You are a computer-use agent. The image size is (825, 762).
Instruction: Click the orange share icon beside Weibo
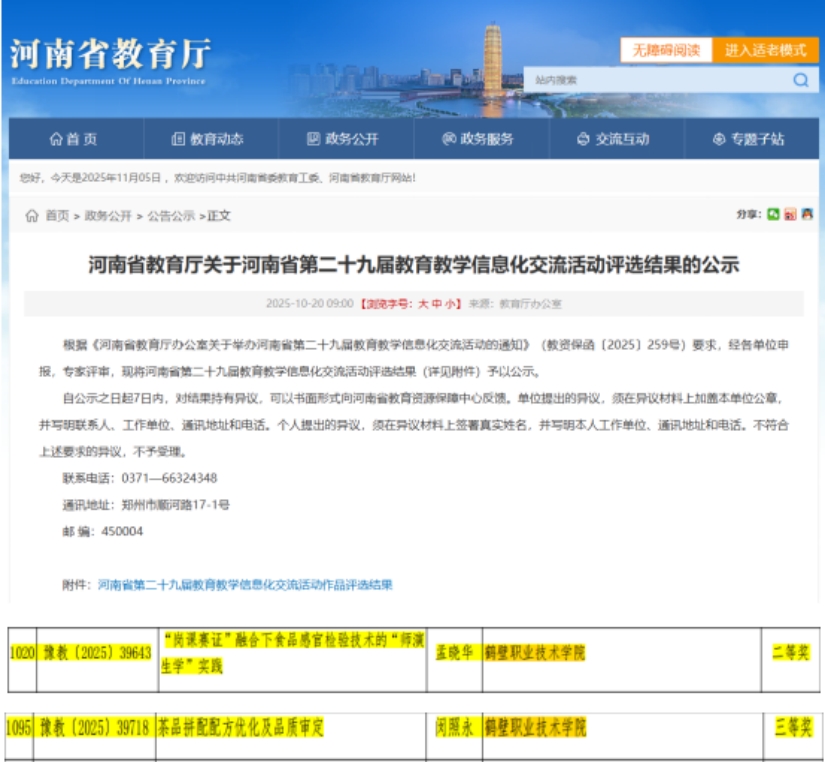click(x=806, y=214)
